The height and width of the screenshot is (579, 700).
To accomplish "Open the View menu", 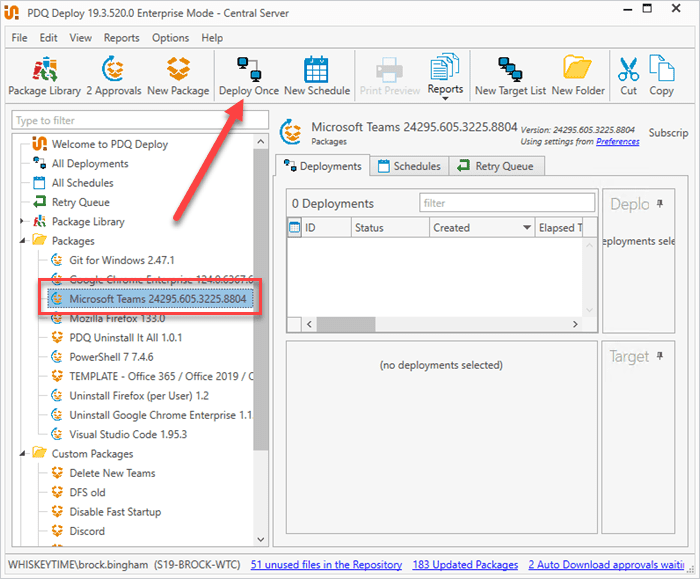I will tap(80, 38).
